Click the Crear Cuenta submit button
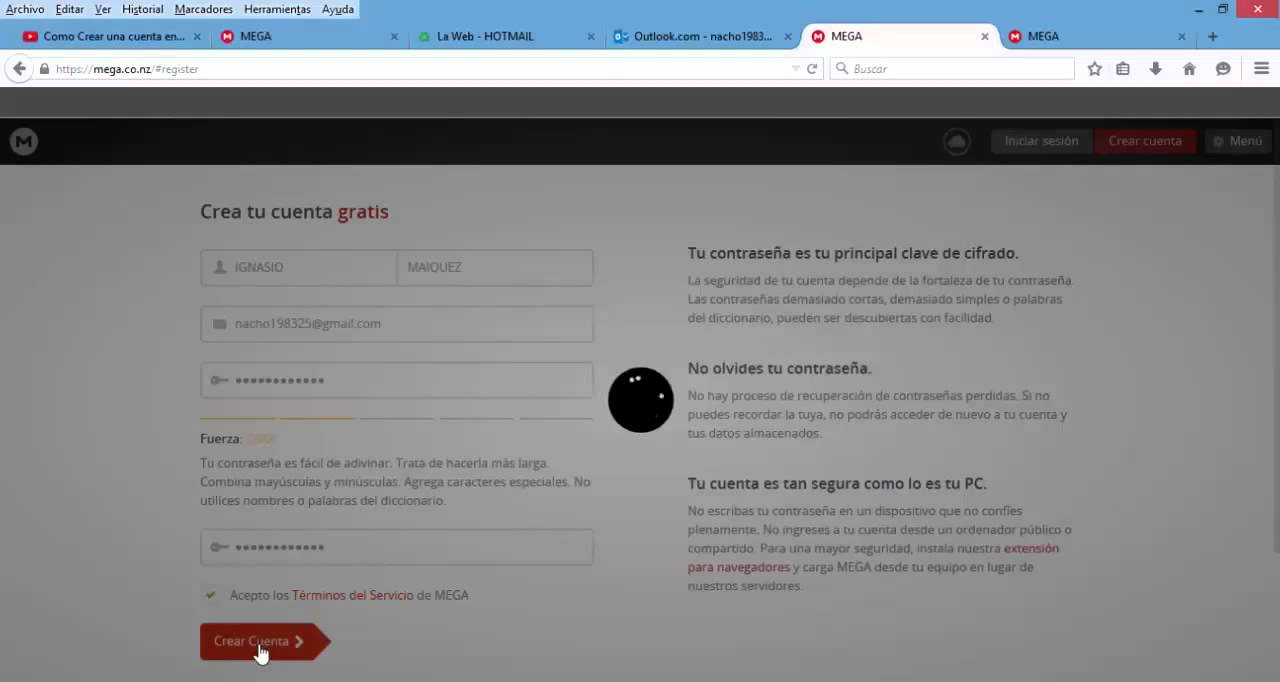Image resolution: width=1280 pixels, height=682 pixels. (x=264, y=641)
